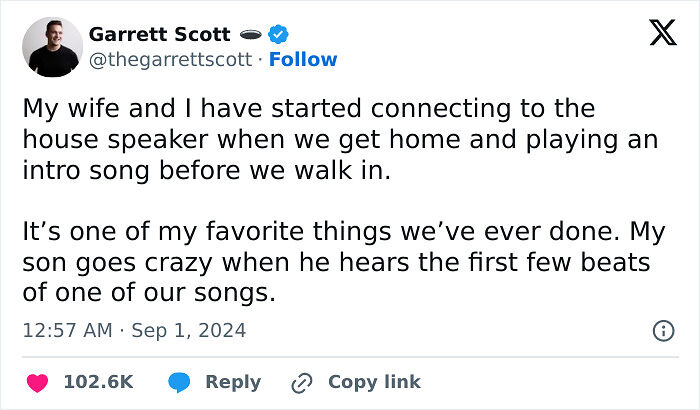Screen dimensions: 700x410
Task: Click the 'intro song before we walk in' line
Action: click(x=206, y=170)
